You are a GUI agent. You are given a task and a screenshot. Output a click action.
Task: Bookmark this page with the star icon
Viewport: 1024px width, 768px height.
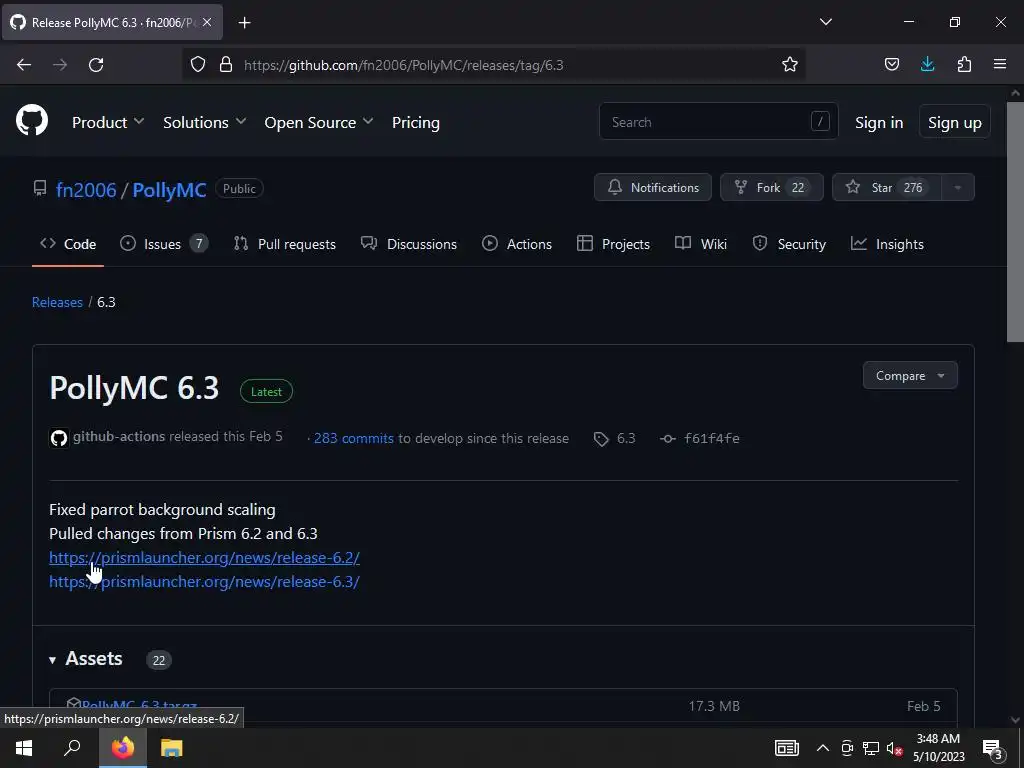(790, 65)
